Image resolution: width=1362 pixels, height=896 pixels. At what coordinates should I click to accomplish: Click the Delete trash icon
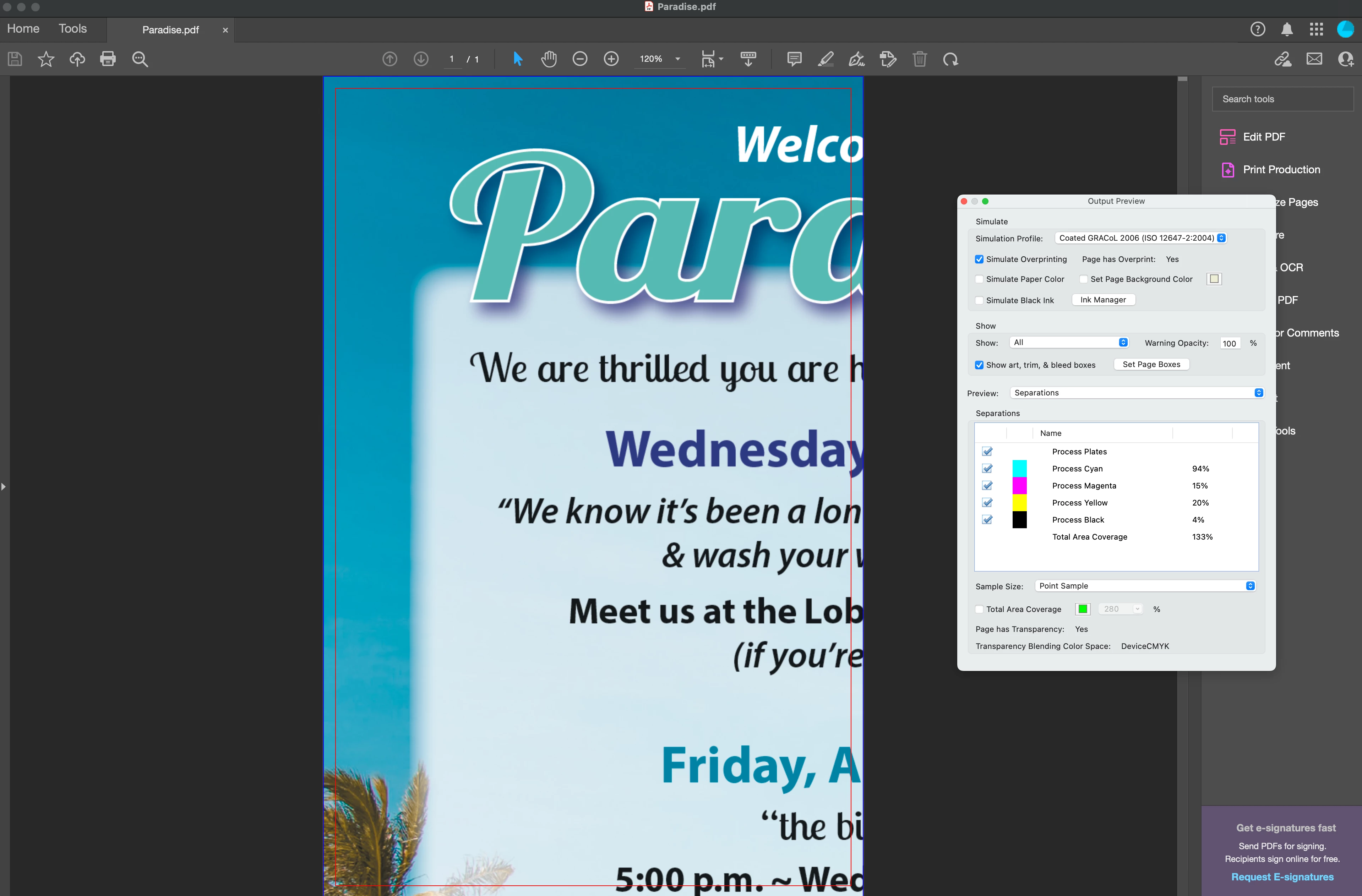919,59
